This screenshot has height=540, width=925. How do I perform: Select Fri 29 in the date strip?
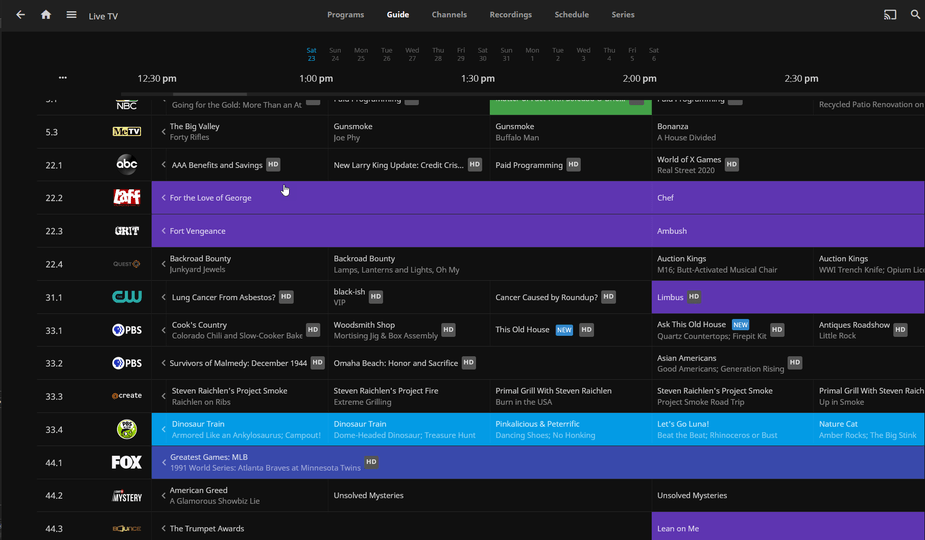[461, 54]
